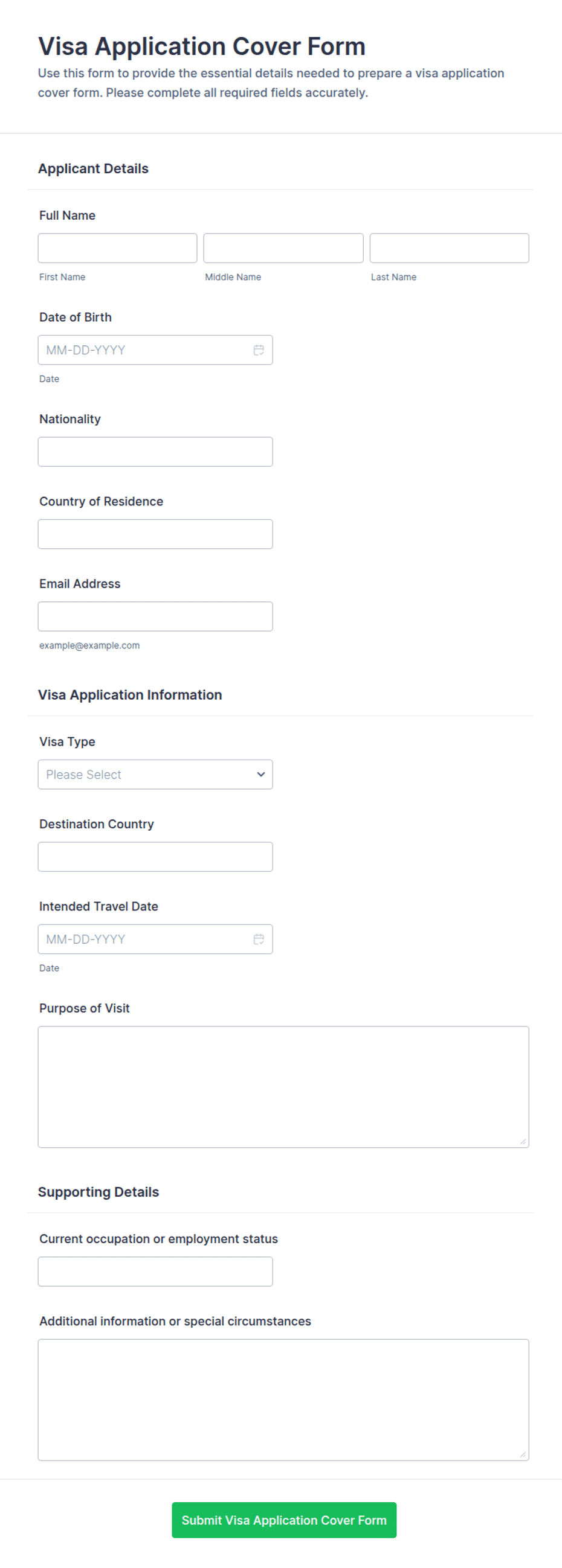Submit Visa Application Cover Form button

pyautogui.click(x=284, y=1520)
